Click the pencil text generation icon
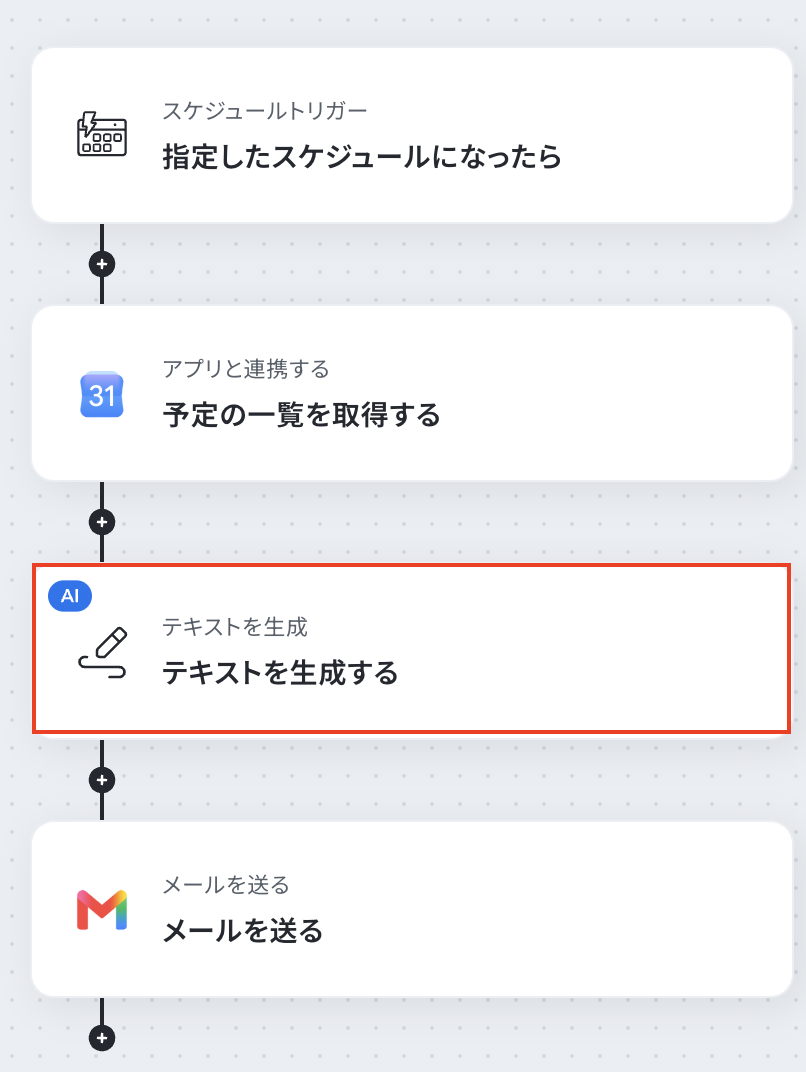 [x=103, y=652]
